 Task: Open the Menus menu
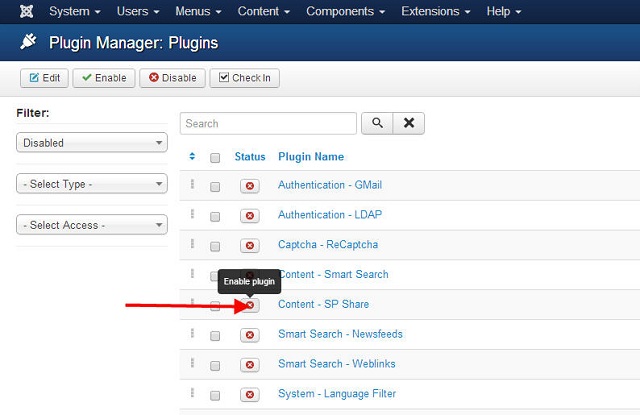(x=198, y=11)
